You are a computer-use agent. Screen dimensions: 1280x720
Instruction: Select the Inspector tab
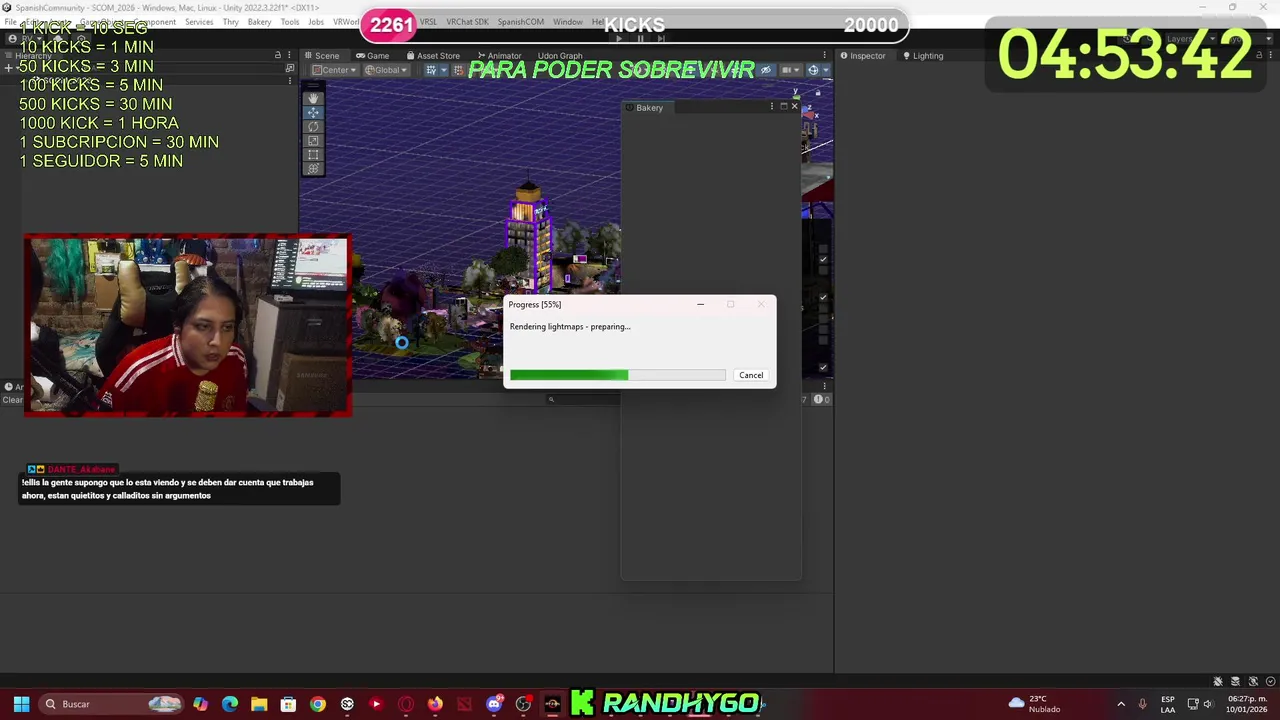[863, 55]
